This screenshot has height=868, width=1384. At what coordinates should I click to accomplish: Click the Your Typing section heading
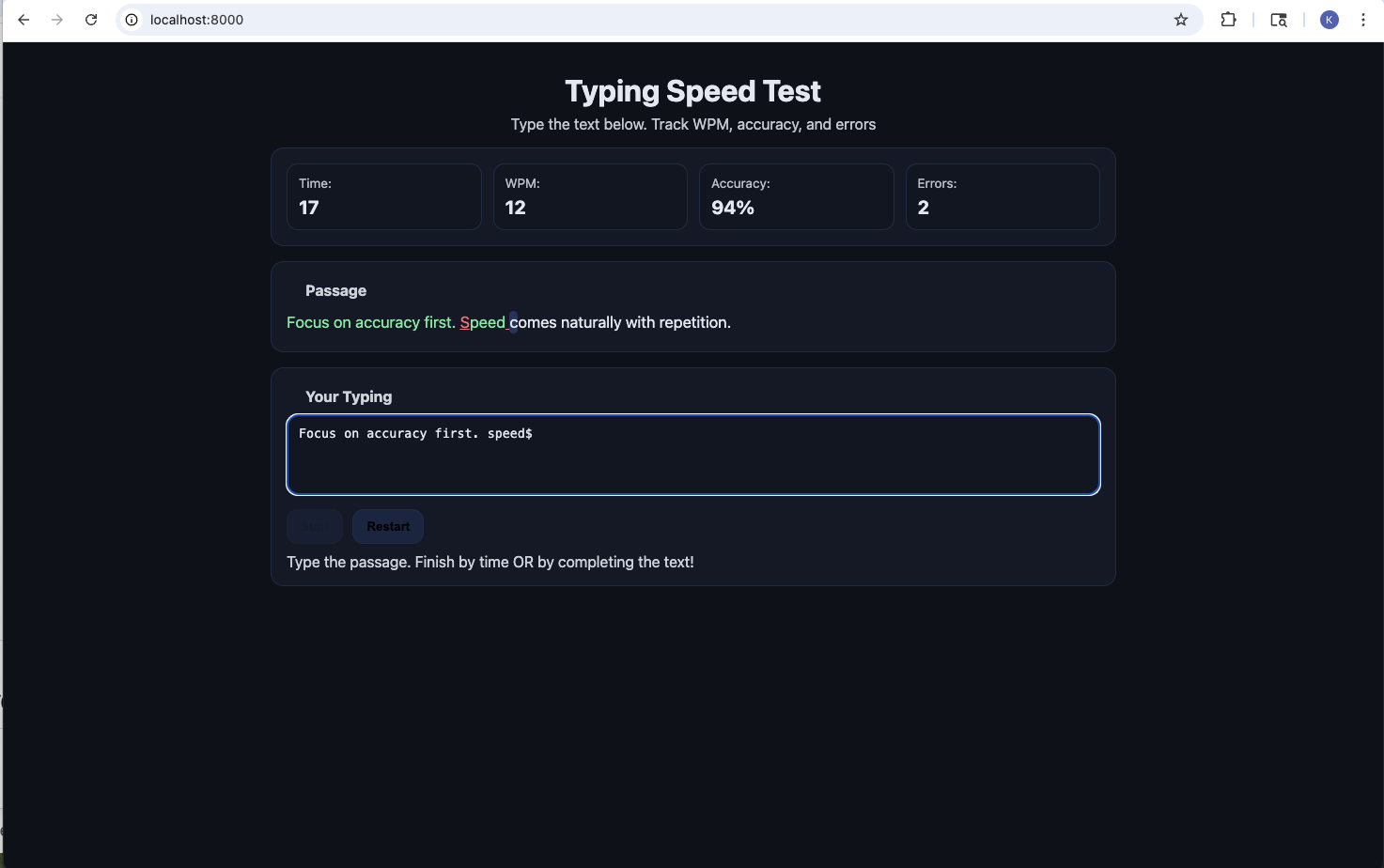349,395
